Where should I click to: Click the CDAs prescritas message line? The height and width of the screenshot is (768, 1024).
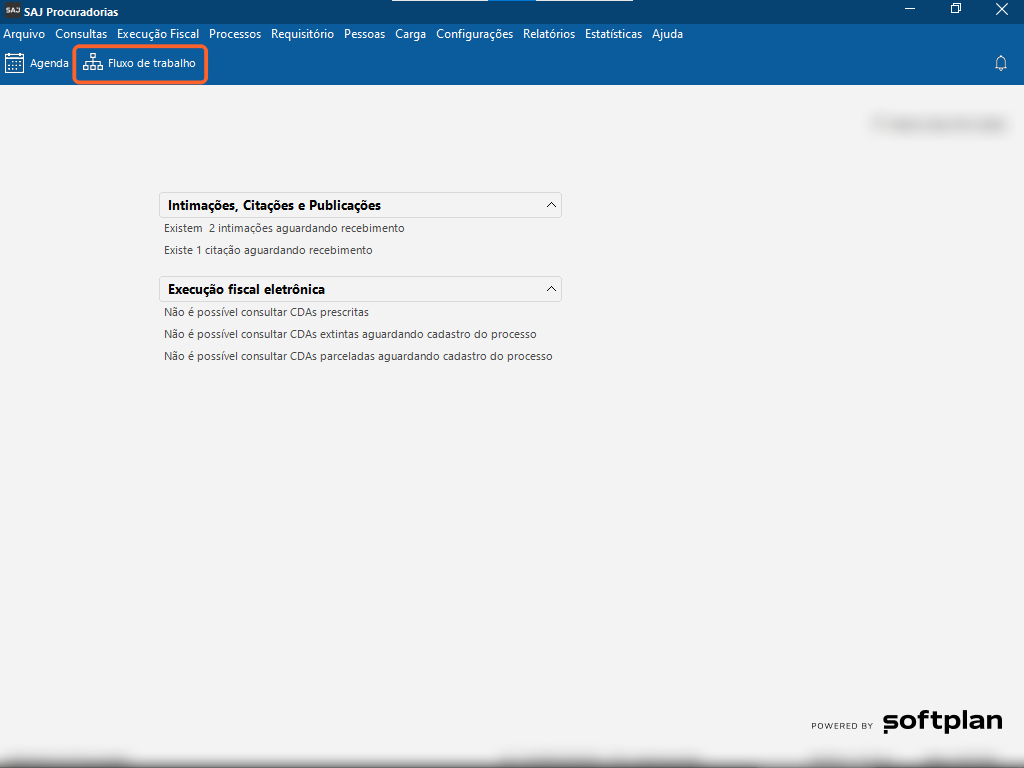coord(266,313)
